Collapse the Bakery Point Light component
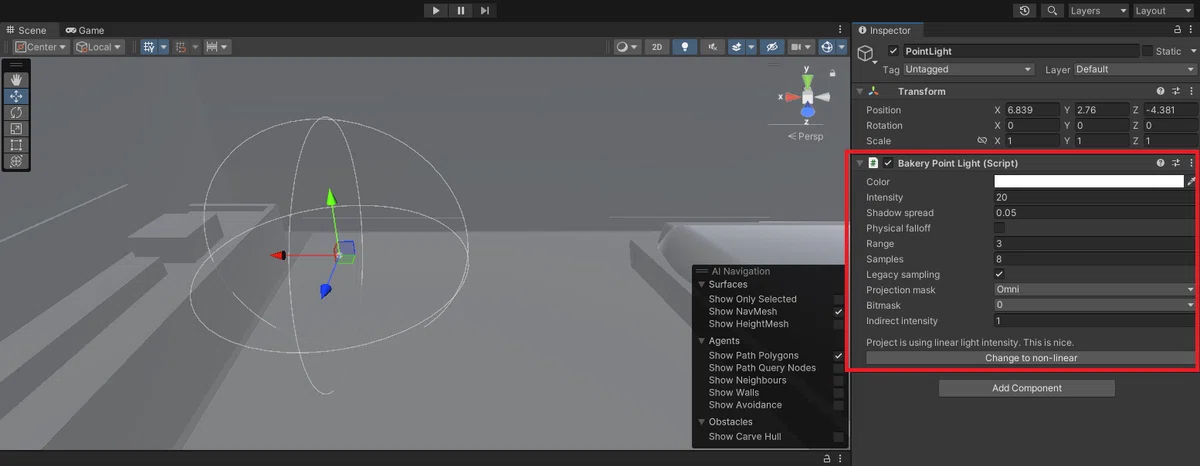Viewport: 1200px width, 466px height. (x=860, y=162)
